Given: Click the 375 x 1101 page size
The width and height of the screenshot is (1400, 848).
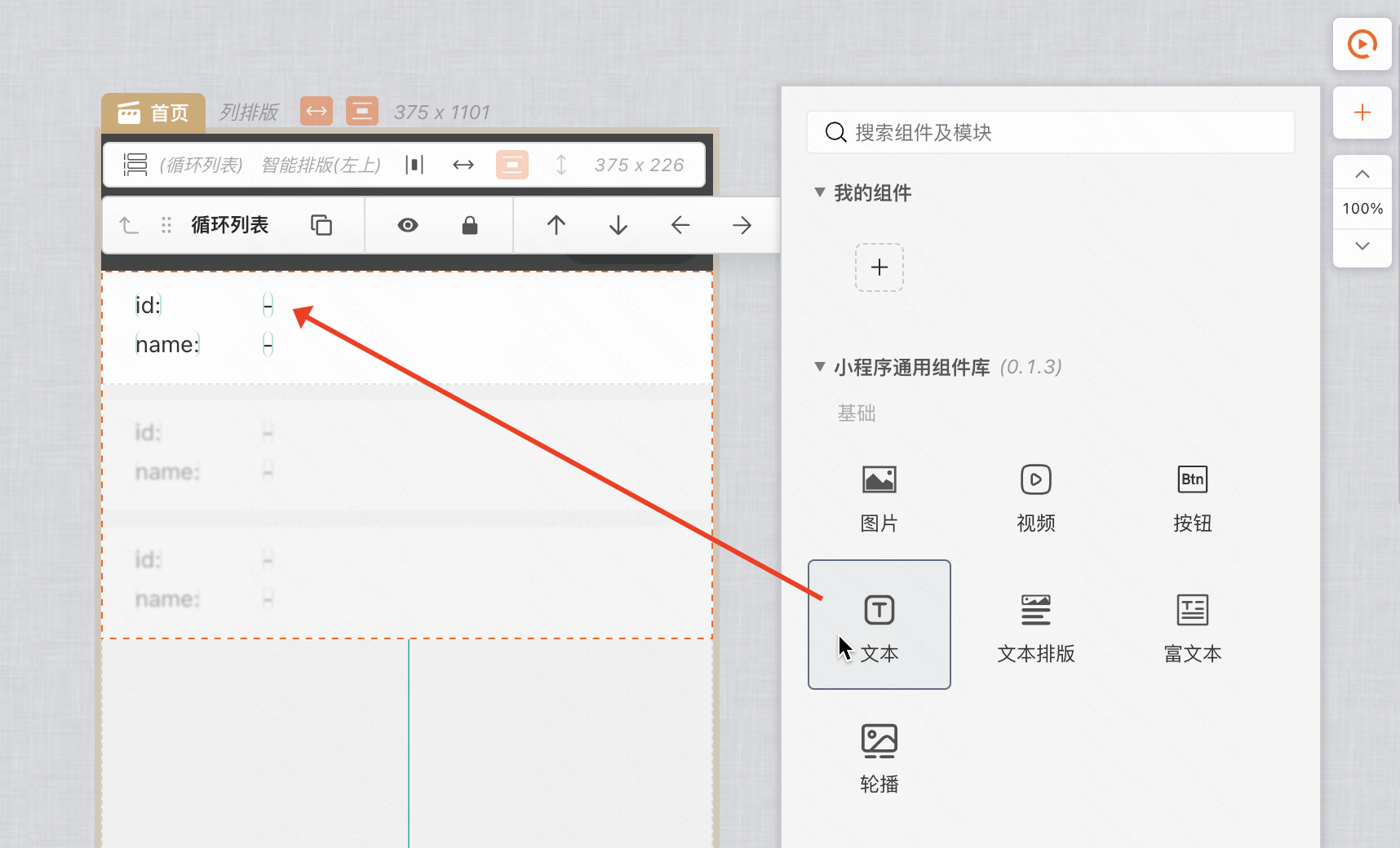Looking at the screenshot, I should pos(441,113).
